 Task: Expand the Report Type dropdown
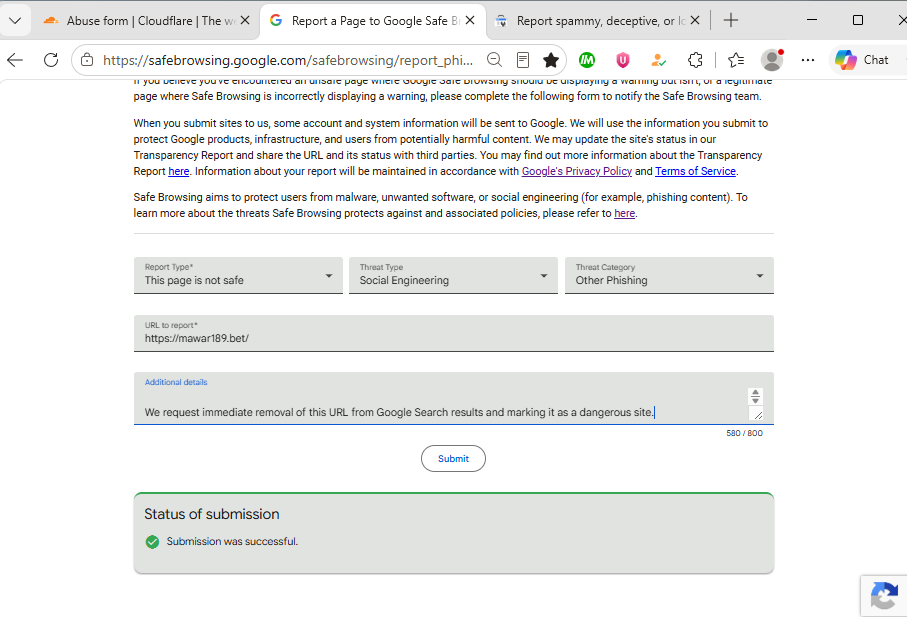pos(238,275)
